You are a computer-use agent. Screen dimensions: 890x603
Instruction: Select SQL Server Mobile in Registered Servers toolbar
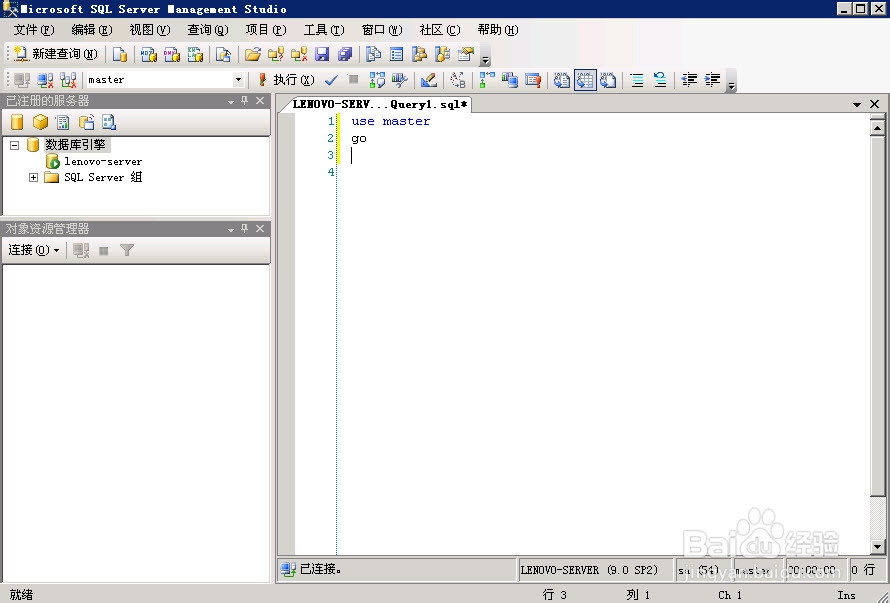tap(86, 122)
